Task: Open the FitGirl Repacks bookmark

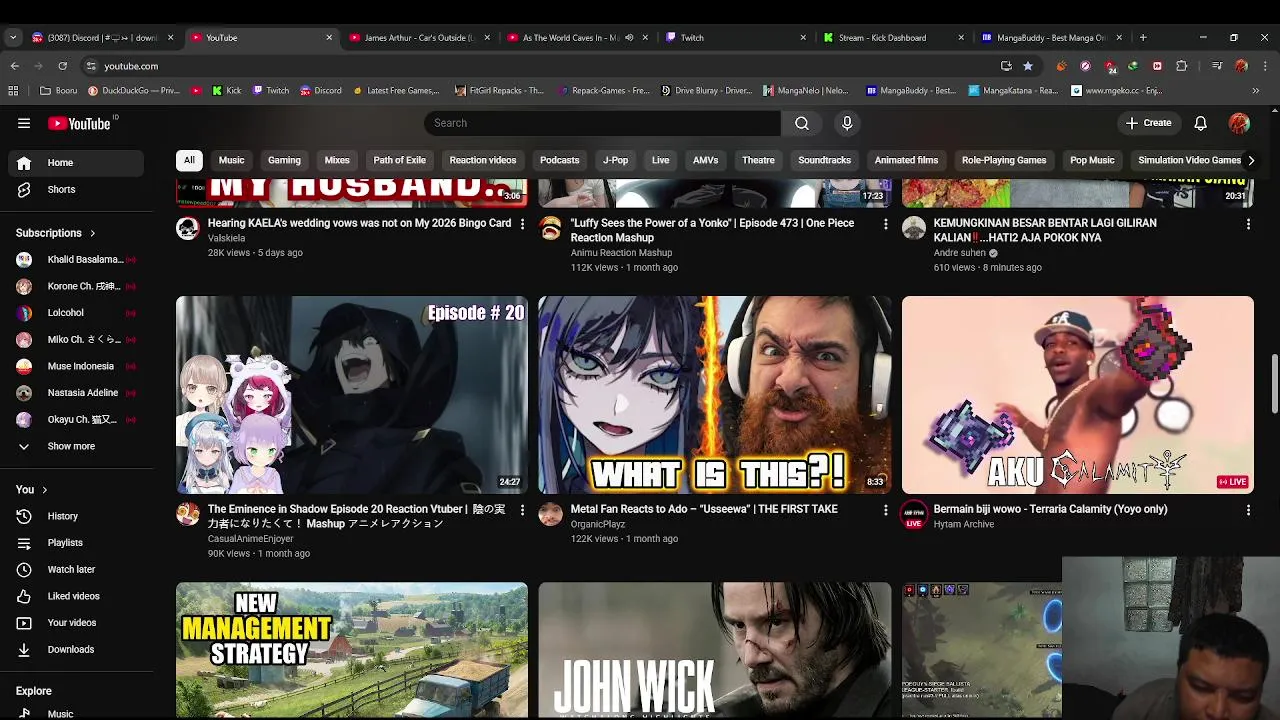Action: pos(500,90)
